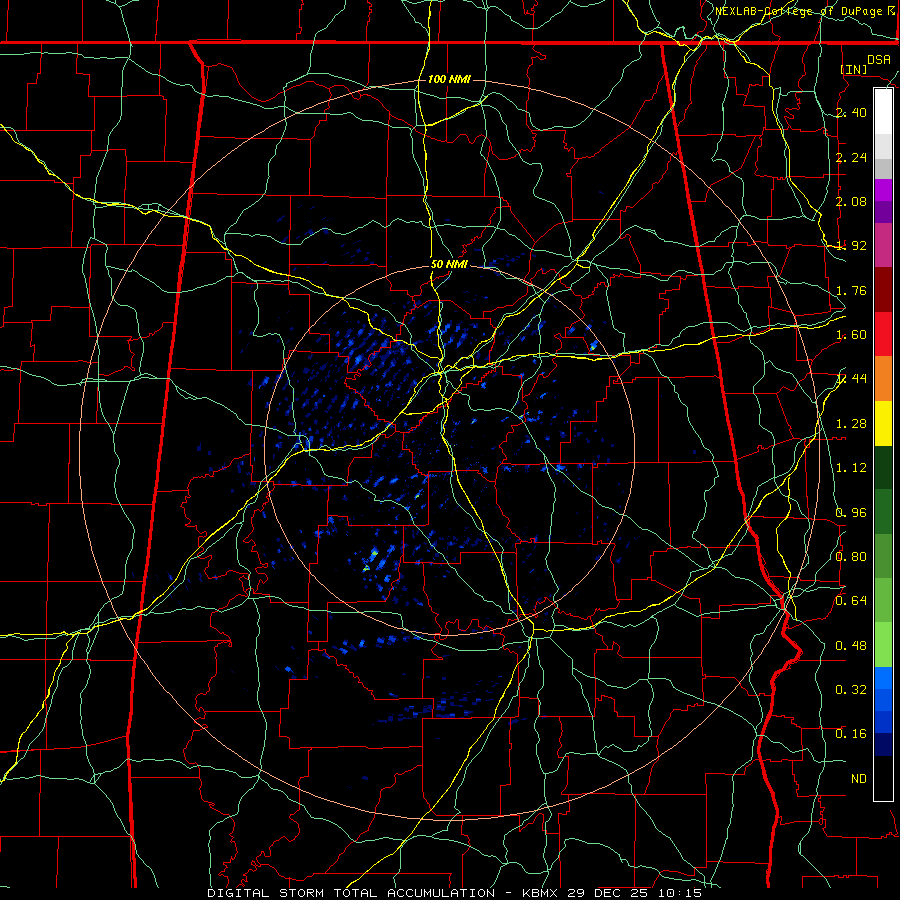Click the 1.92 scale value
The image size is (900, 900).
point(851,246)
